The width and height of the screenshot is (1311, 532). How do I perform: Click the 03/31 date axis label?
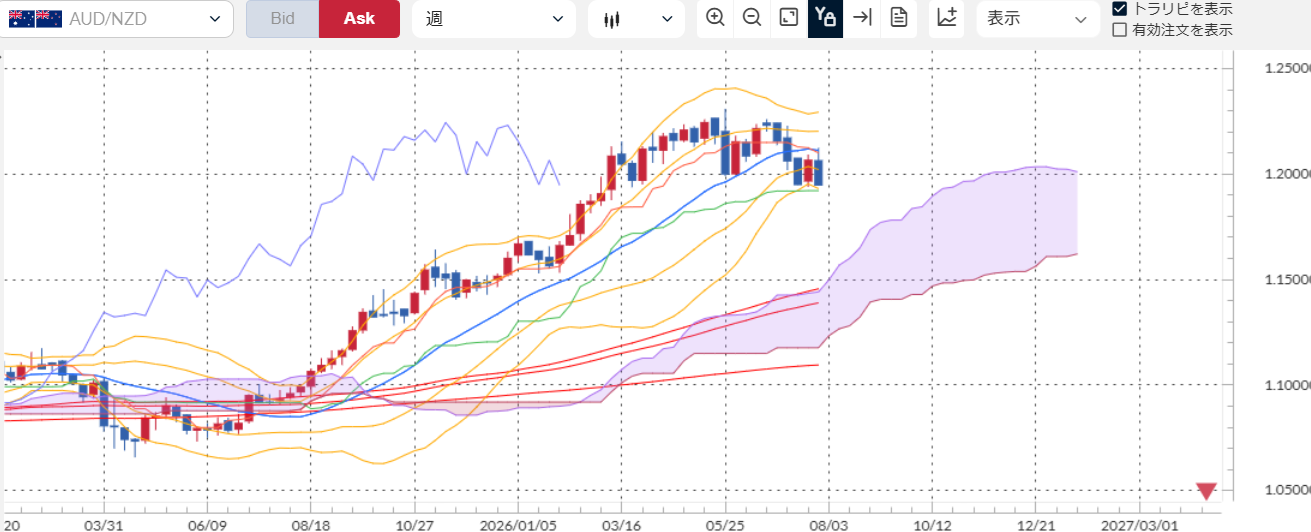point(103,524)
